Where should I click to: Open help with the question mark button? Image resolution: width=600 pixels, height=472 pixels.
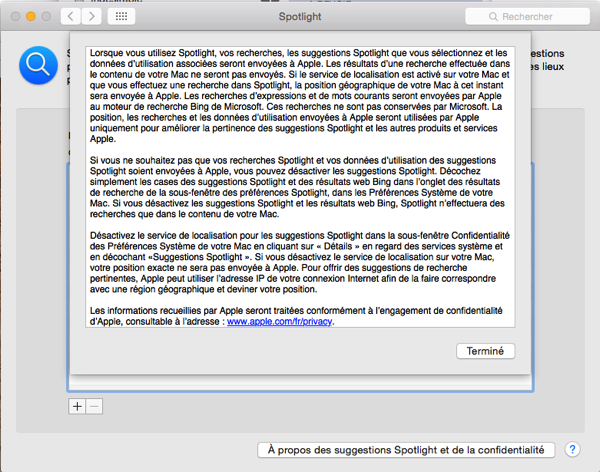click(573, 450)
